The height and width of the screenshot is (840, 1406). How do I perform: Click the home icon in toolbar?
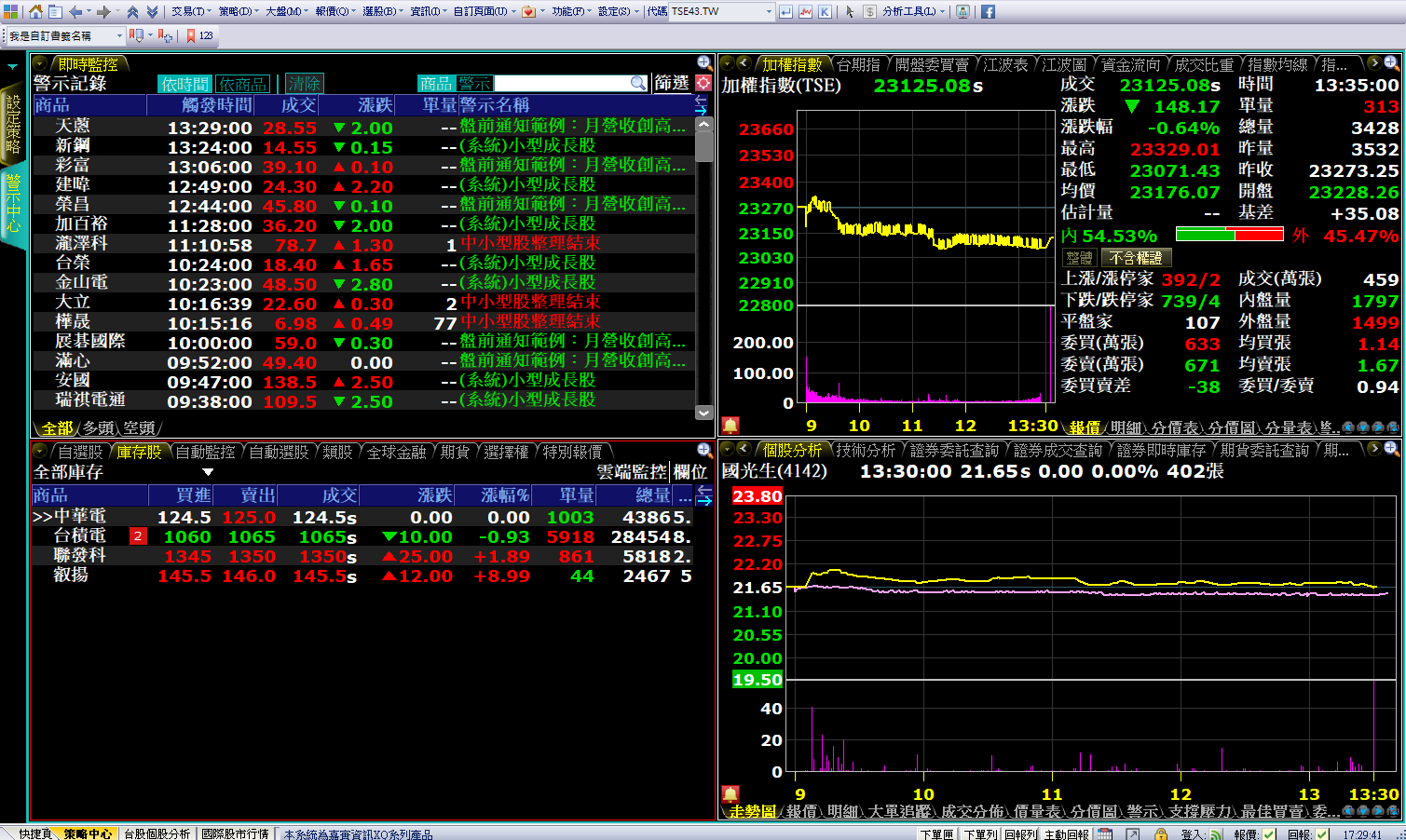[35, 11]
